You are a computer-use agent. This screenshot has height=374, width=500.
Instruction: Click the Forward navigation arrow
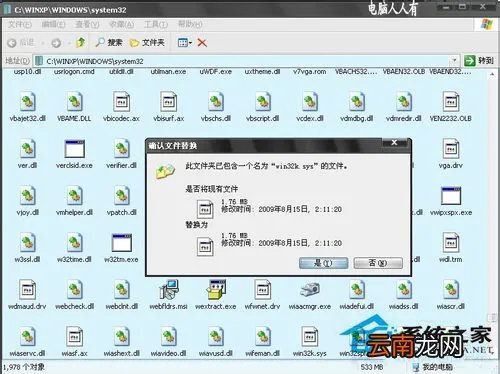(56, 43)
